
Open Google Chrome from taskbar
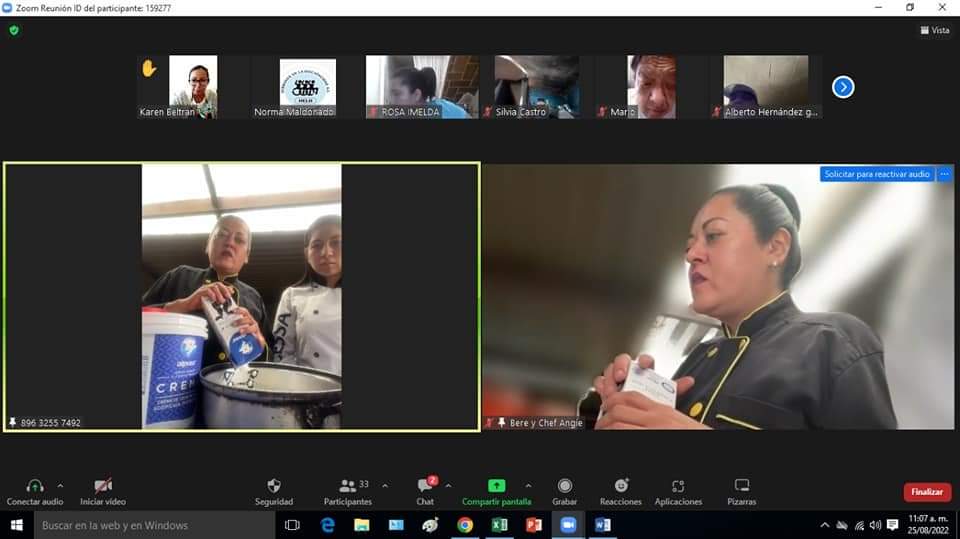(x=465, y=525)
